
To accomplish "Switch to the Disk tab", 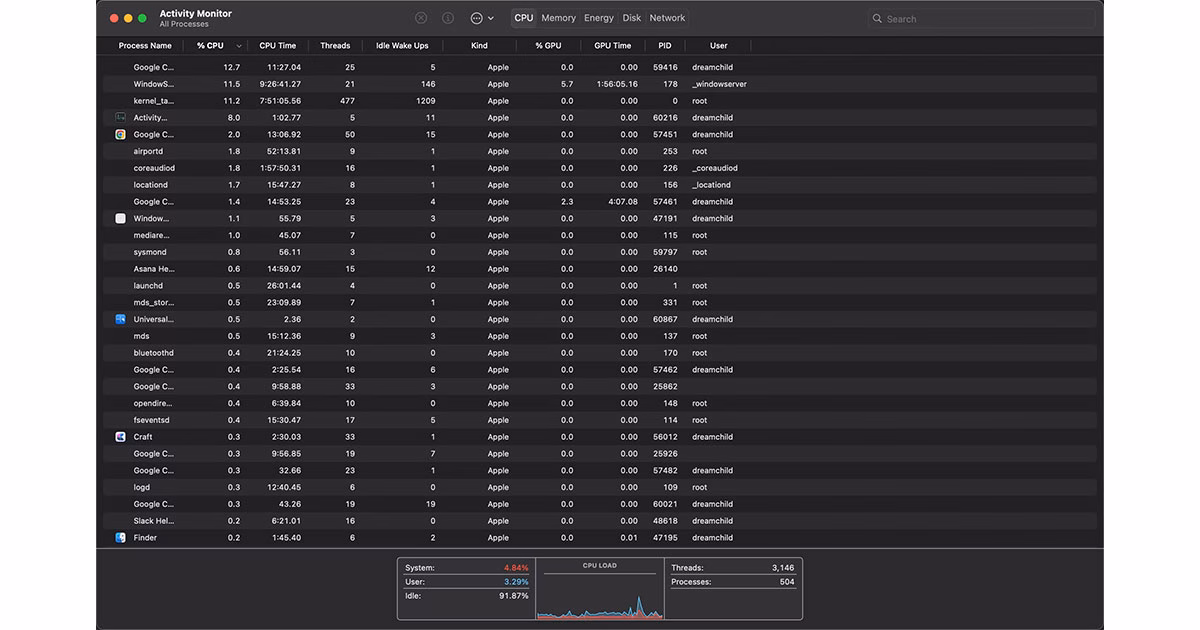I will pyautogui.click(x=632, y=18).
